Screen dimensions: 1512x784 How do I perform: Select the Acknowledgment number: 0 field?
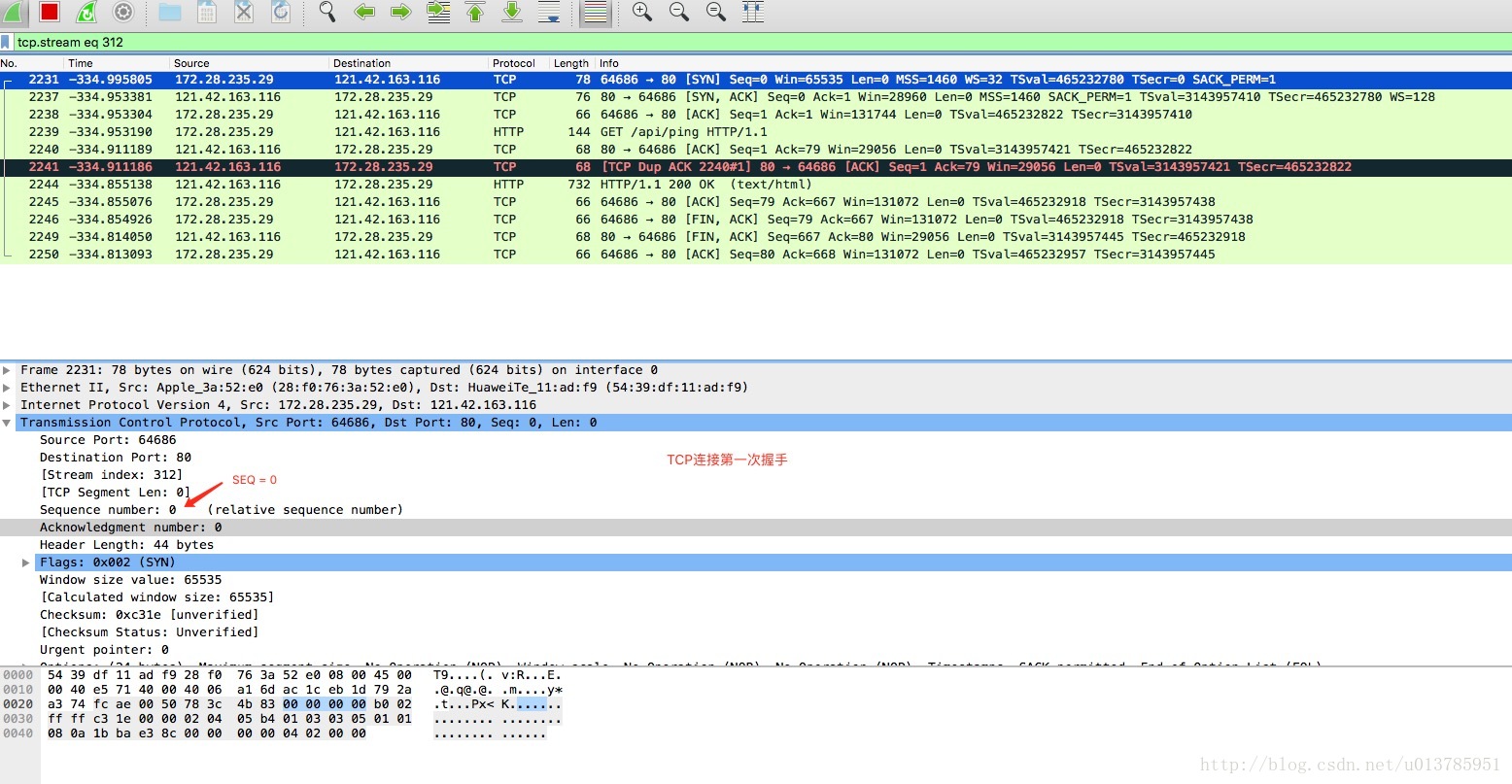pos(756,528)
